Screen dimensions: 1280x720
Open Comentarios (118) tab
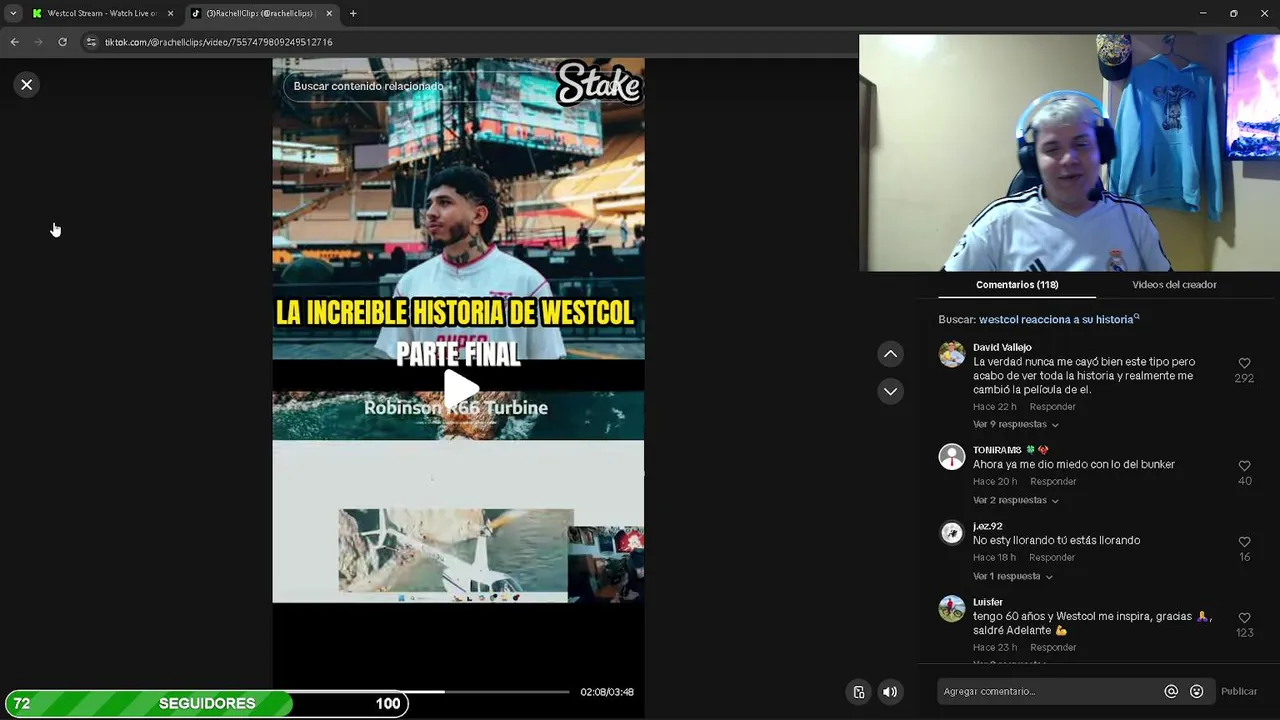1017,285
